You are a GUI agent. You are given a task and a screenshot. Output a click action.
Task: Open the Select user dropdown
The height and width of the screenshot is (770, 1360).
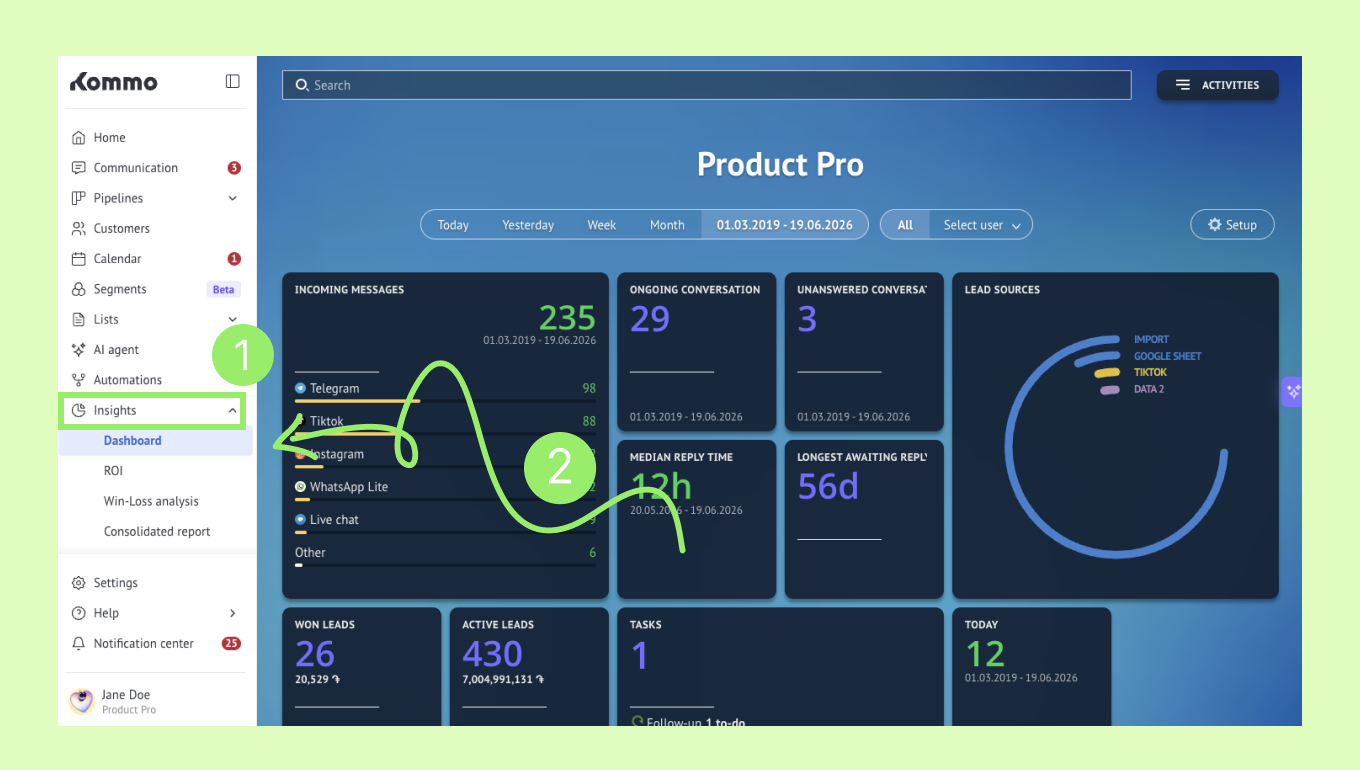click(x=981, y=225)
